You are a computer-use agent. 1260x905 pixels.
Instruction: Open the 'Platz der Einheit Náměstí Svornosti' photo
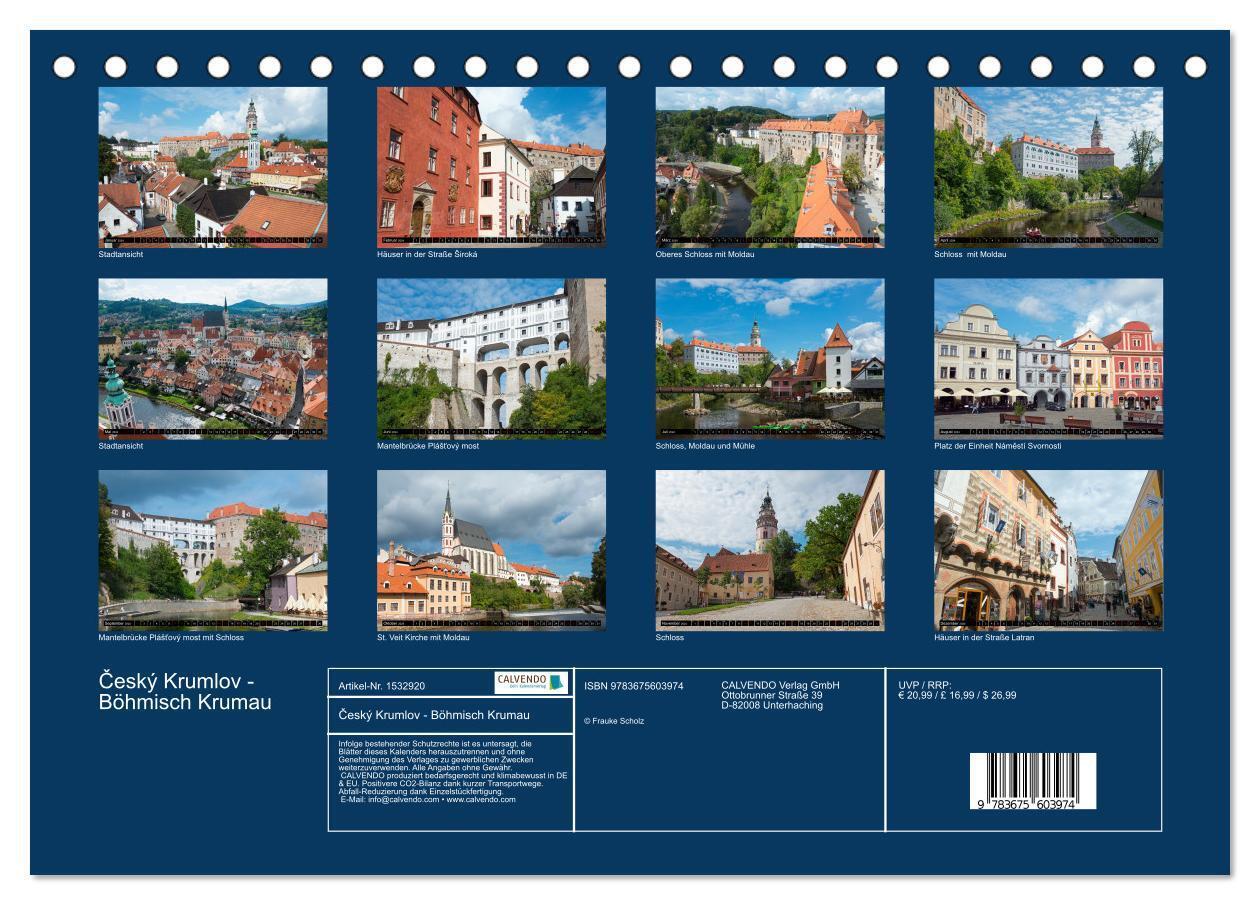pos(1048,358)
